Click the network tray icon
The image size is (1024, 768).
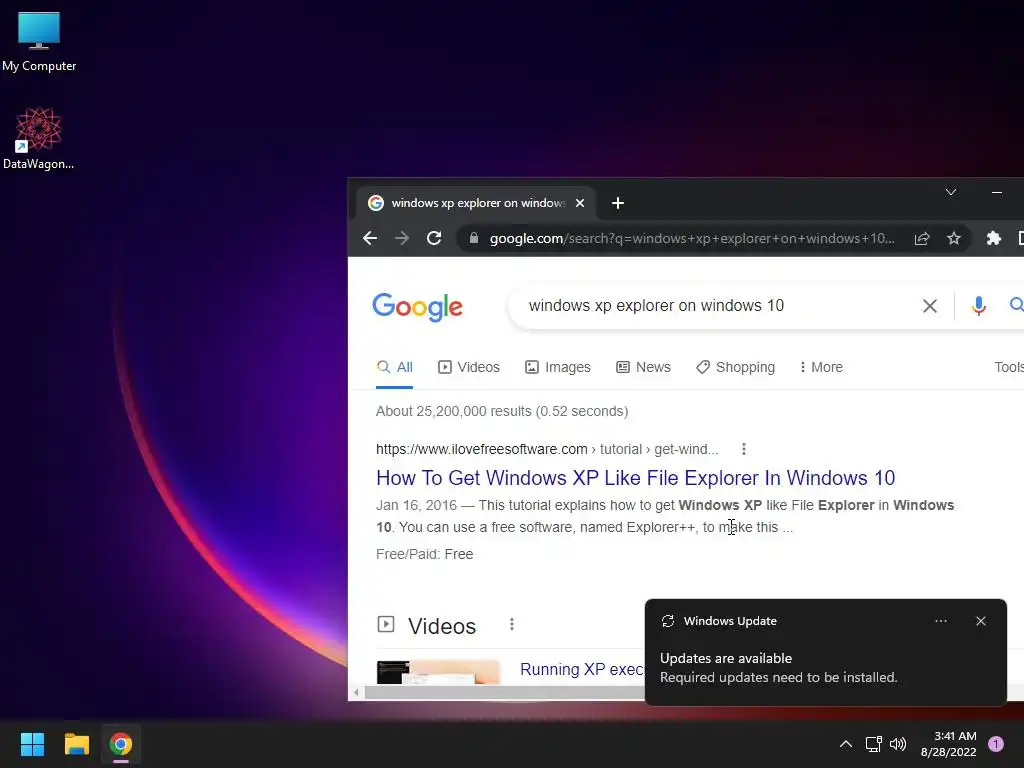(x=874, y=744)
